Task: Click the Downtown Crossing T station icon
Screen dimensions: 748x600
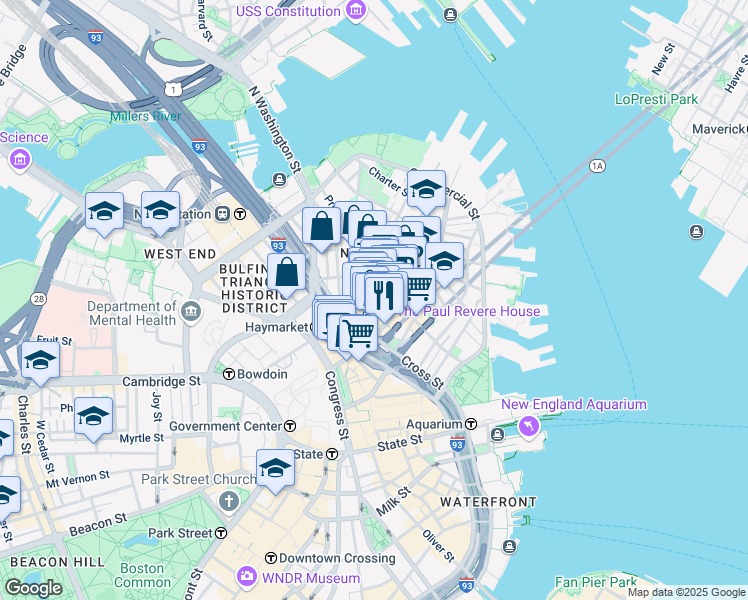Action: point(271,558)
